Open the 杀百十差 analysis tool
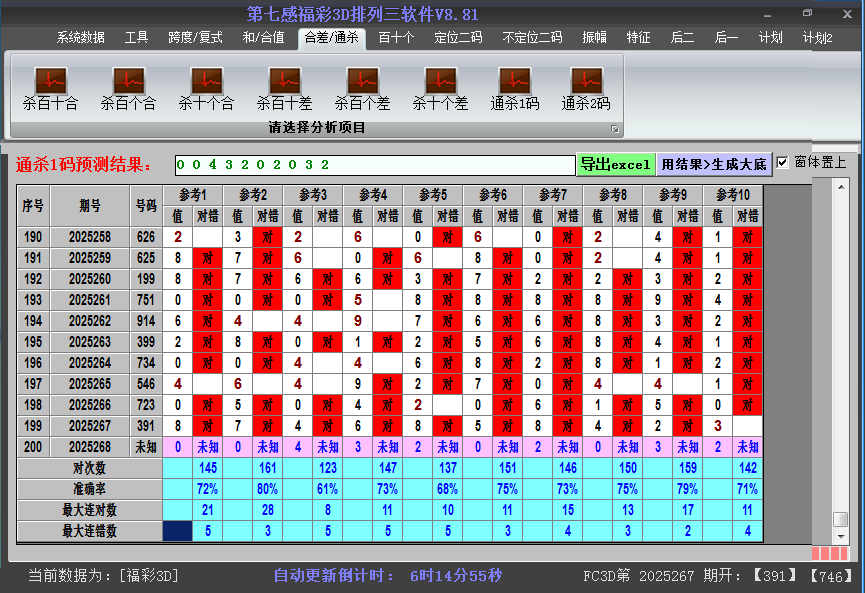 (283, 86)
